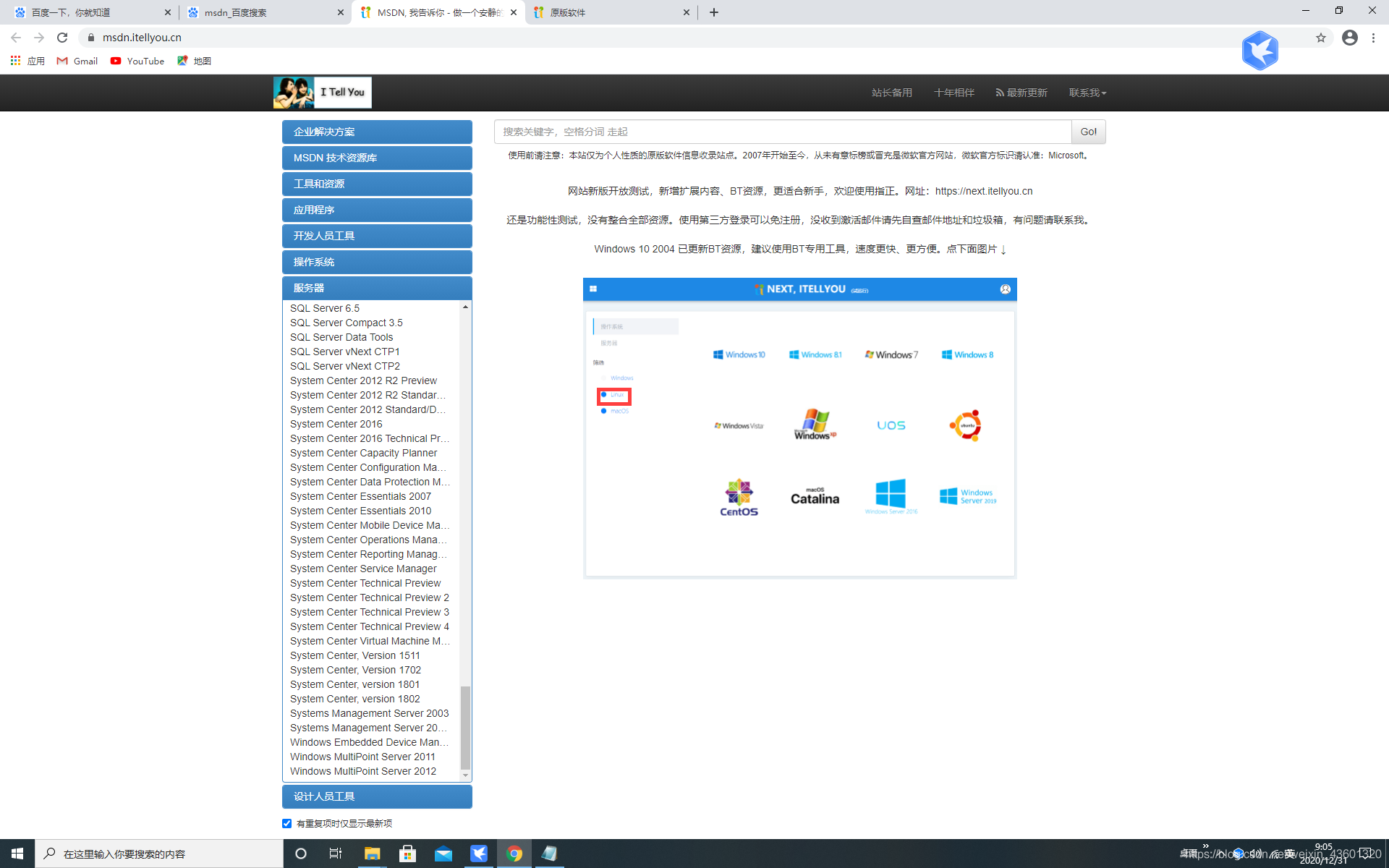The height and width of the screenshot is (868, 1389).
Task: Click the blue bird extension icon
Action: click(1260, 51)
